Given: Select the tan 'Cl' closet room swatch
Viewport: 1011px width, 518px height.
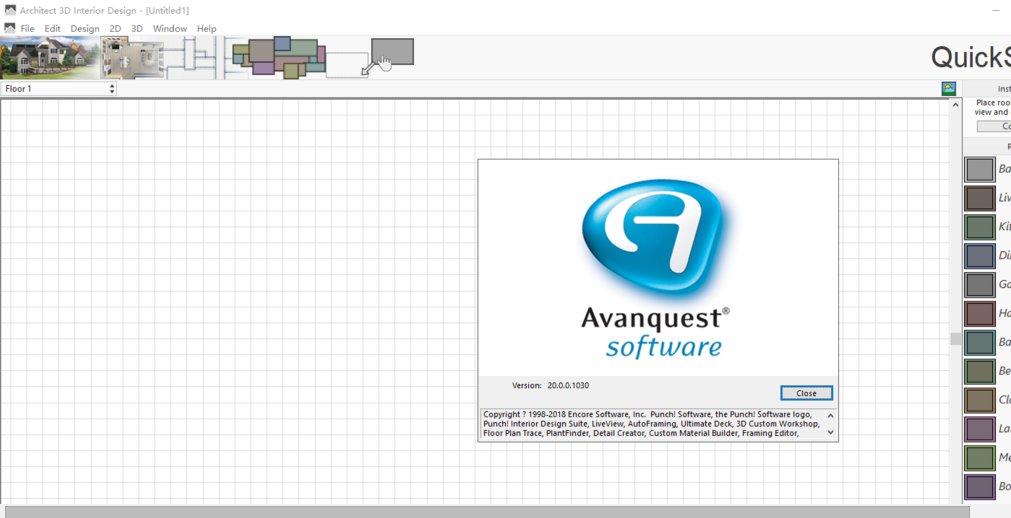Looking at the screenshot, I should click(980, 400).
